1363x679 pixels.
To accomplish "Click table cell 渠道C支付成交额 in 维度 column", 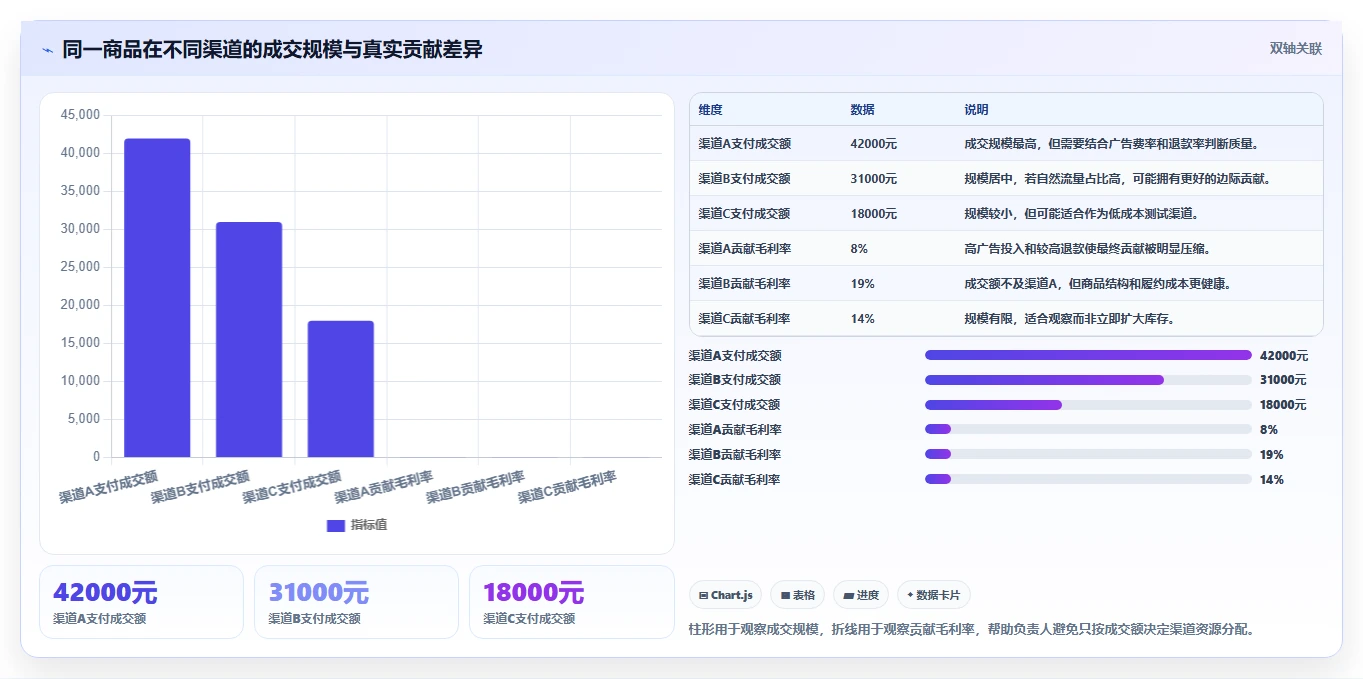I will pos(744,214).
